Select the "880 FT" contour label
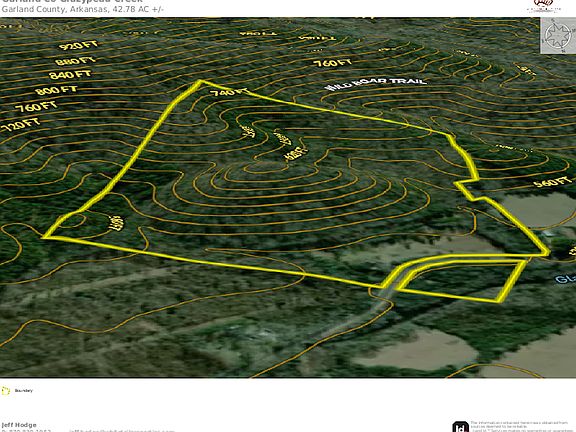The width and height of the screenshot is (576, 432). click(x=75, y=61)
